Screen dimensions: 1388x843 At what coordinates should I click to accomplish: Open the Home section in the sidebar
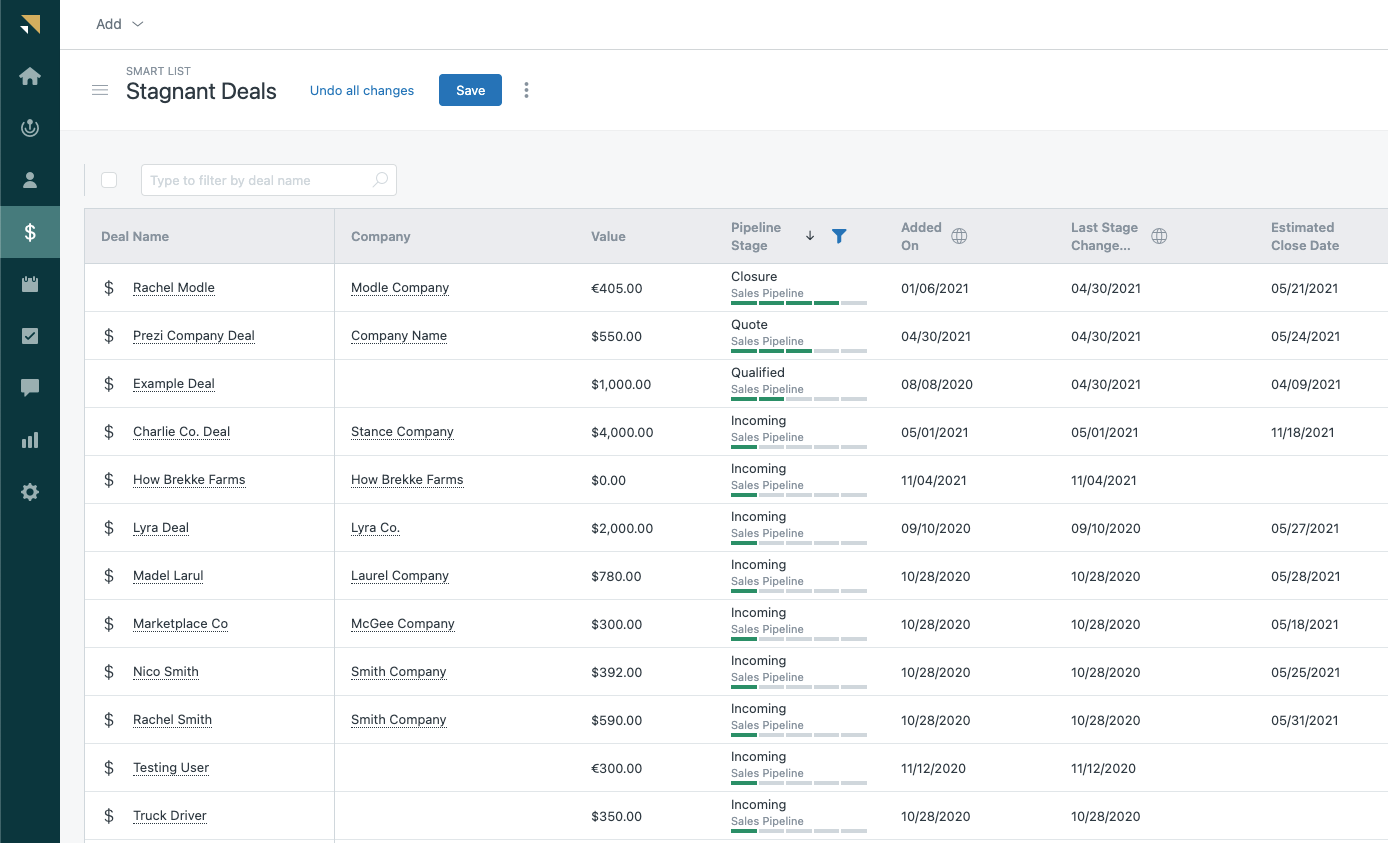coord(30,76)
